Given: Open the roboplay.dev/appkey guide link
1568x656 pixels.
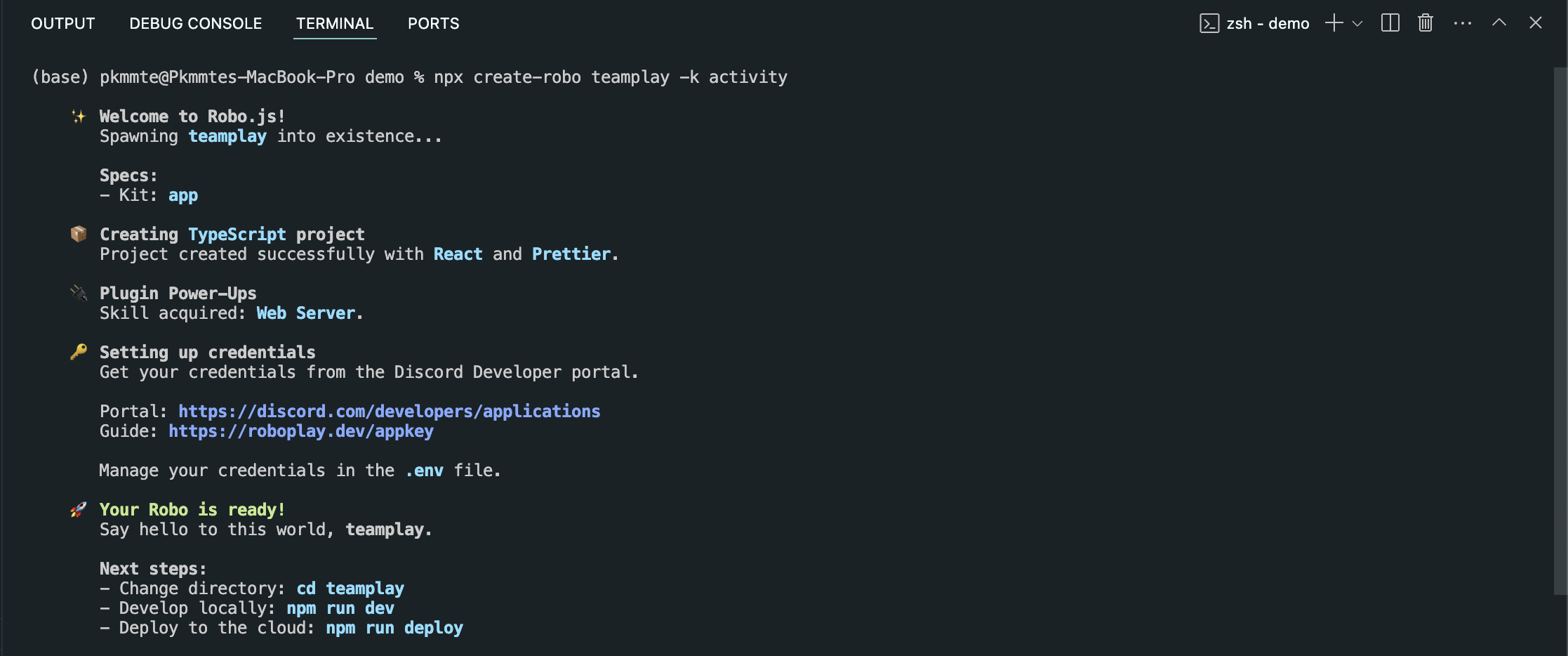Looking at the screenshot, I should coord(301,431).
